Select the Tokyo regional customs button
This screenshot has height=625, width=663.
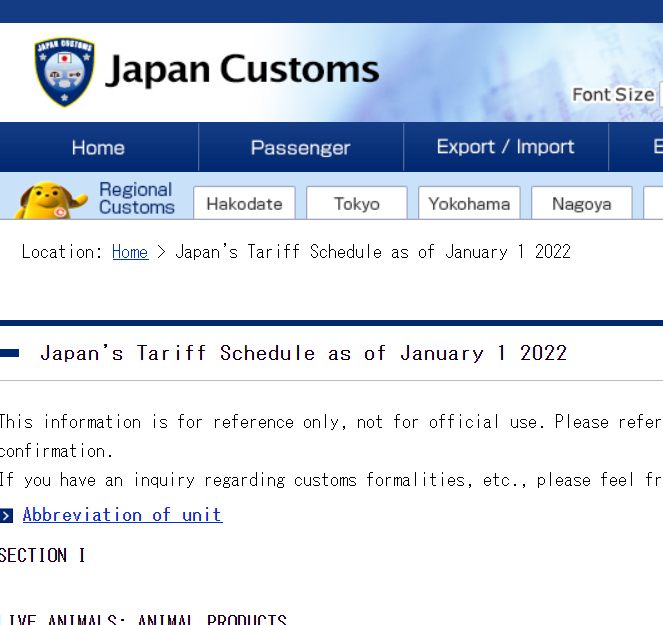(357, 203)
